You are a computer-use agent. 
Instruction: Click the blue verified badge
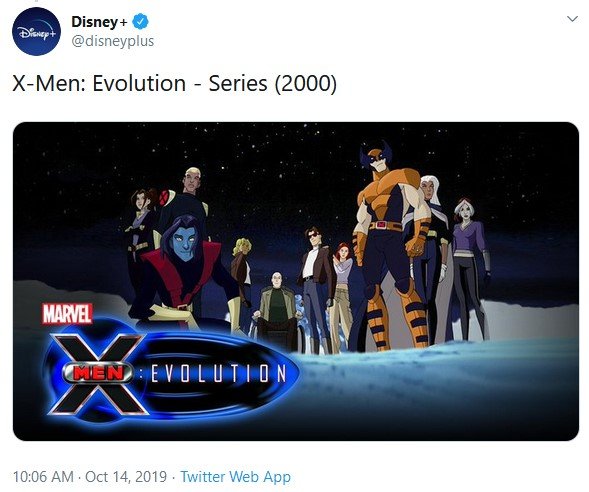point(140,21)
